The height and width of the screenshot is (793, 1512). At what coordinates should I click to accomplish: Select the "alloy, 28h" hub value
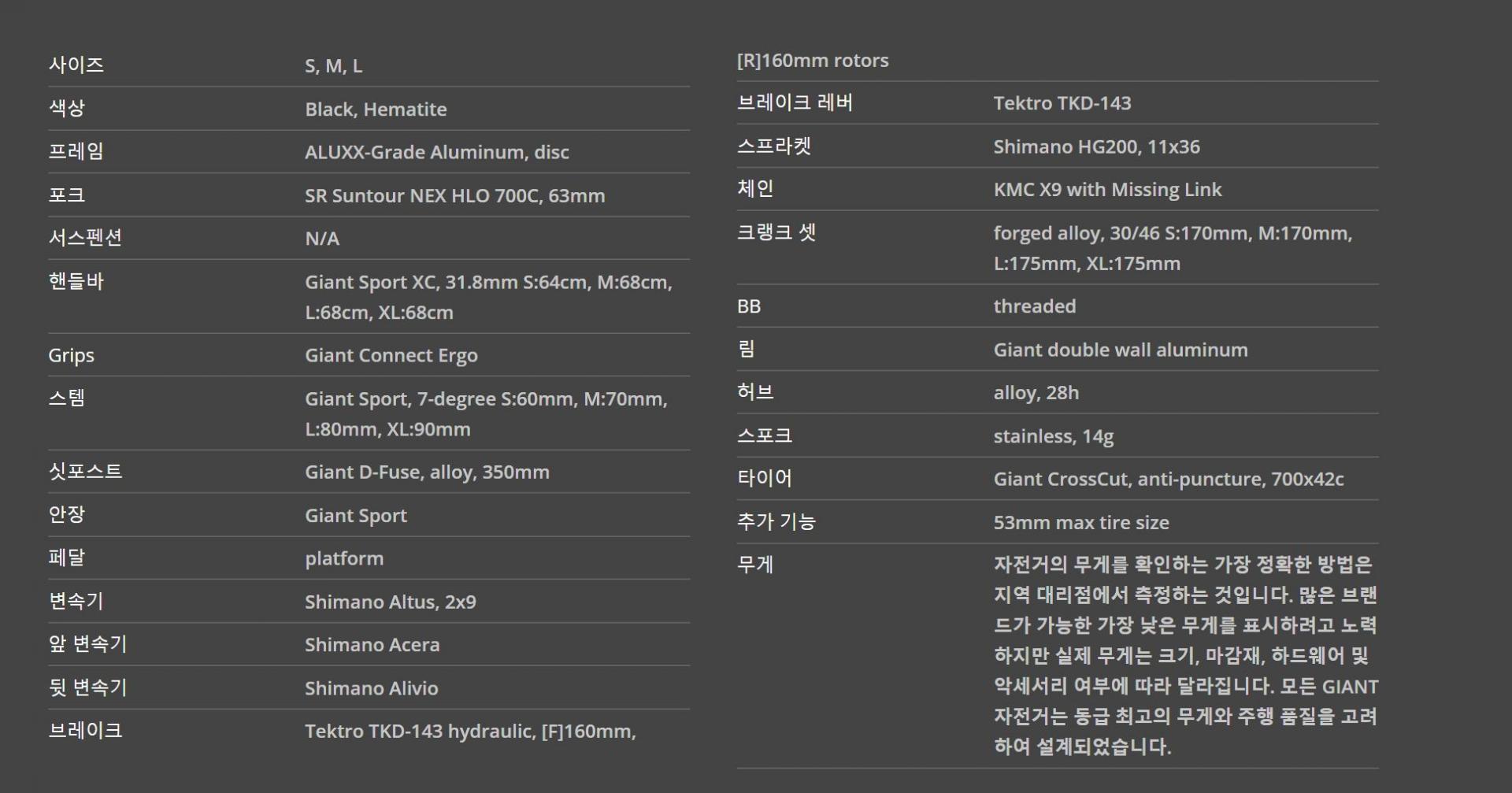(1036, 393)
